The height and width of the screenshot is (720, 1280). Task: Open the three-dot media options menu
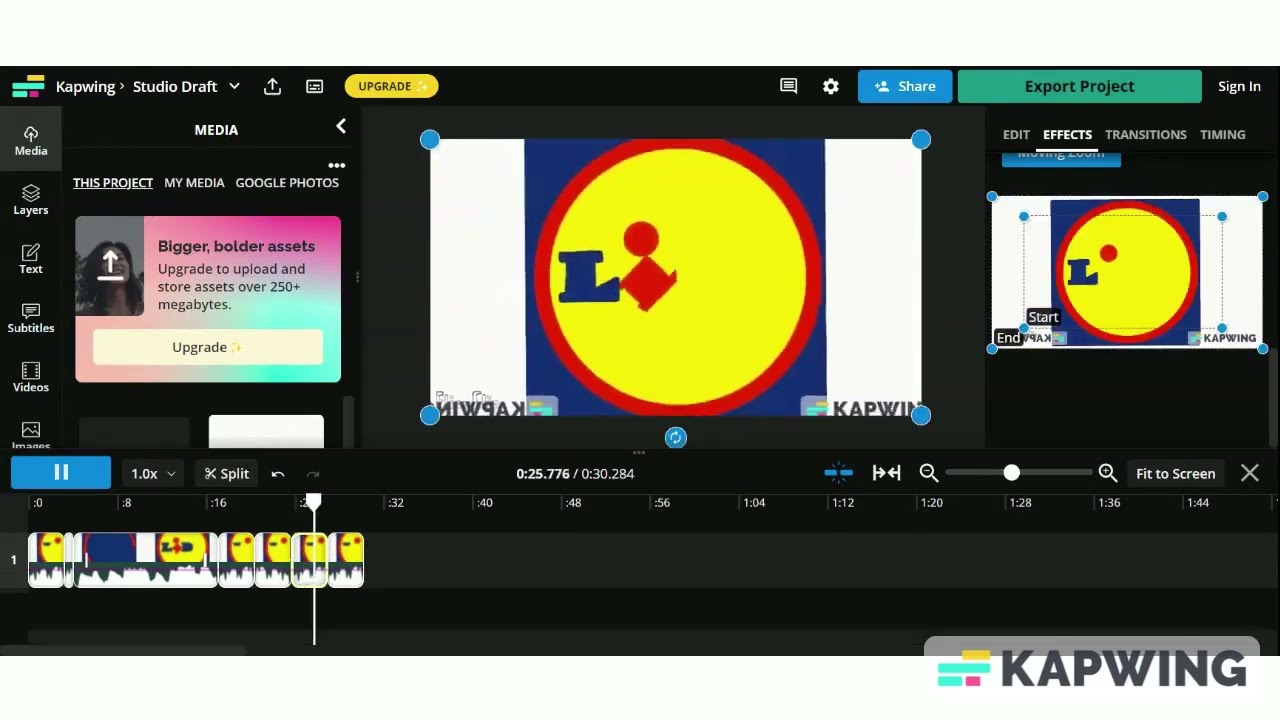(337, 165)
